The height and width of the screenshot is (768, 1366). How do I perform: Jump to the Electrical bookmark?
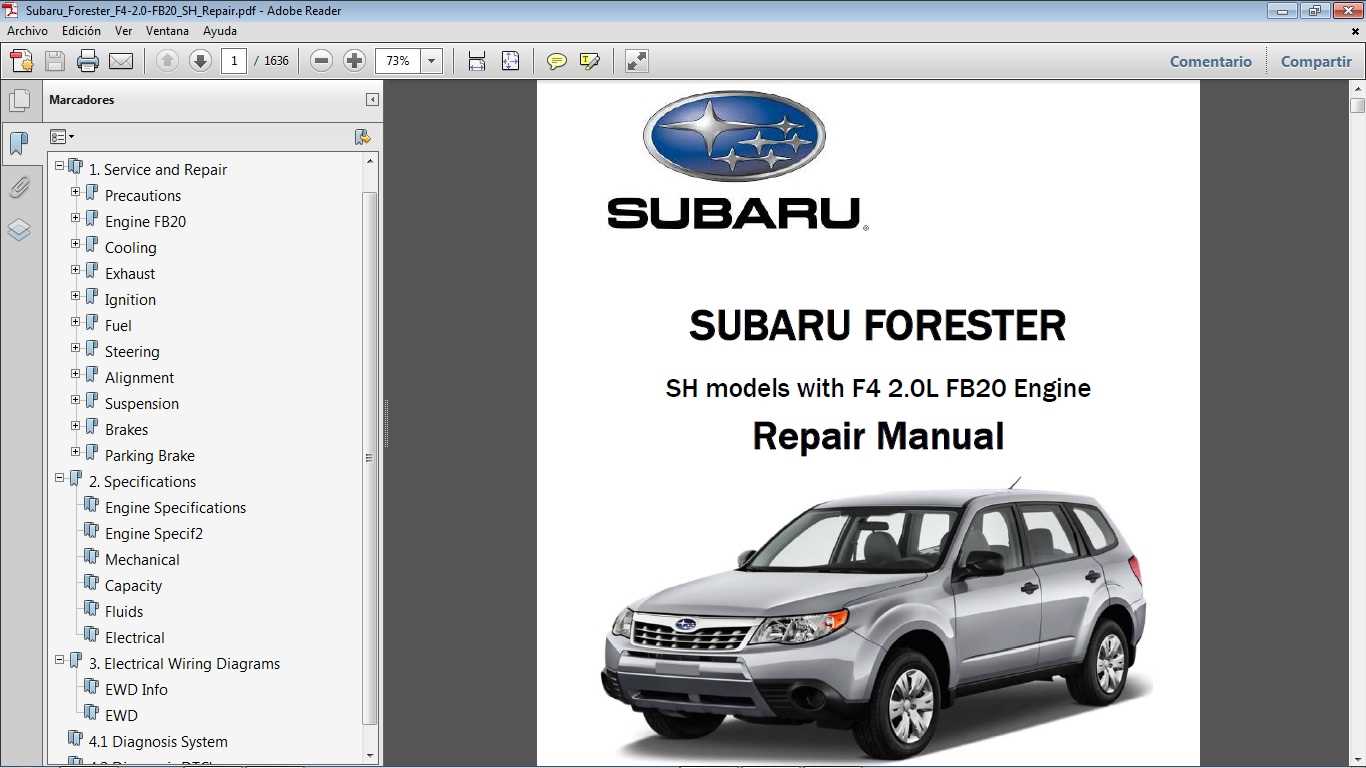click(x=135, y=637)
